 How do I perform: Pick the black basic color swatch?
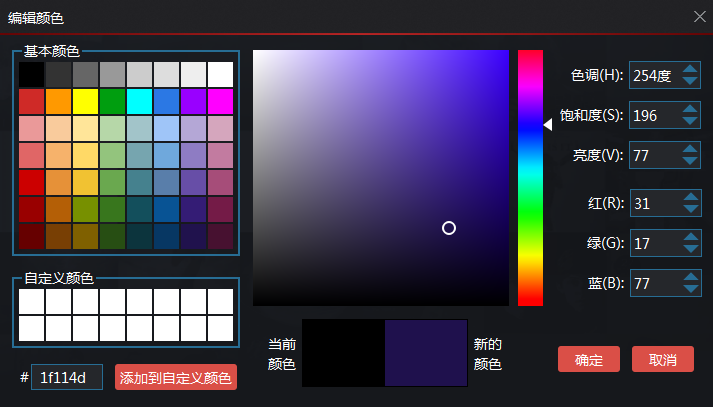tap(31, 74)
